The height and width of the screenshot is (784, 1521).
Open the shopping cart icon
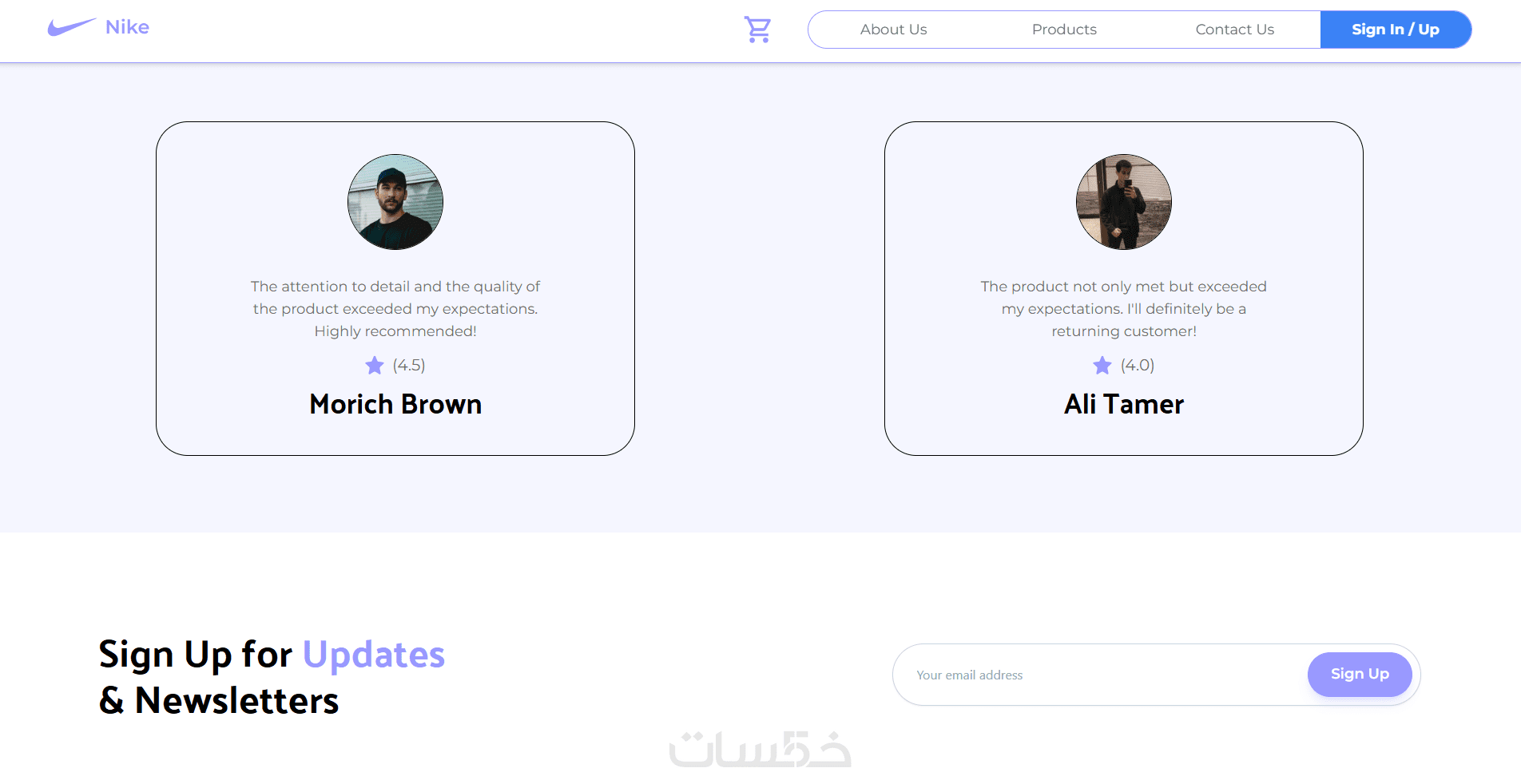(757, 30)
